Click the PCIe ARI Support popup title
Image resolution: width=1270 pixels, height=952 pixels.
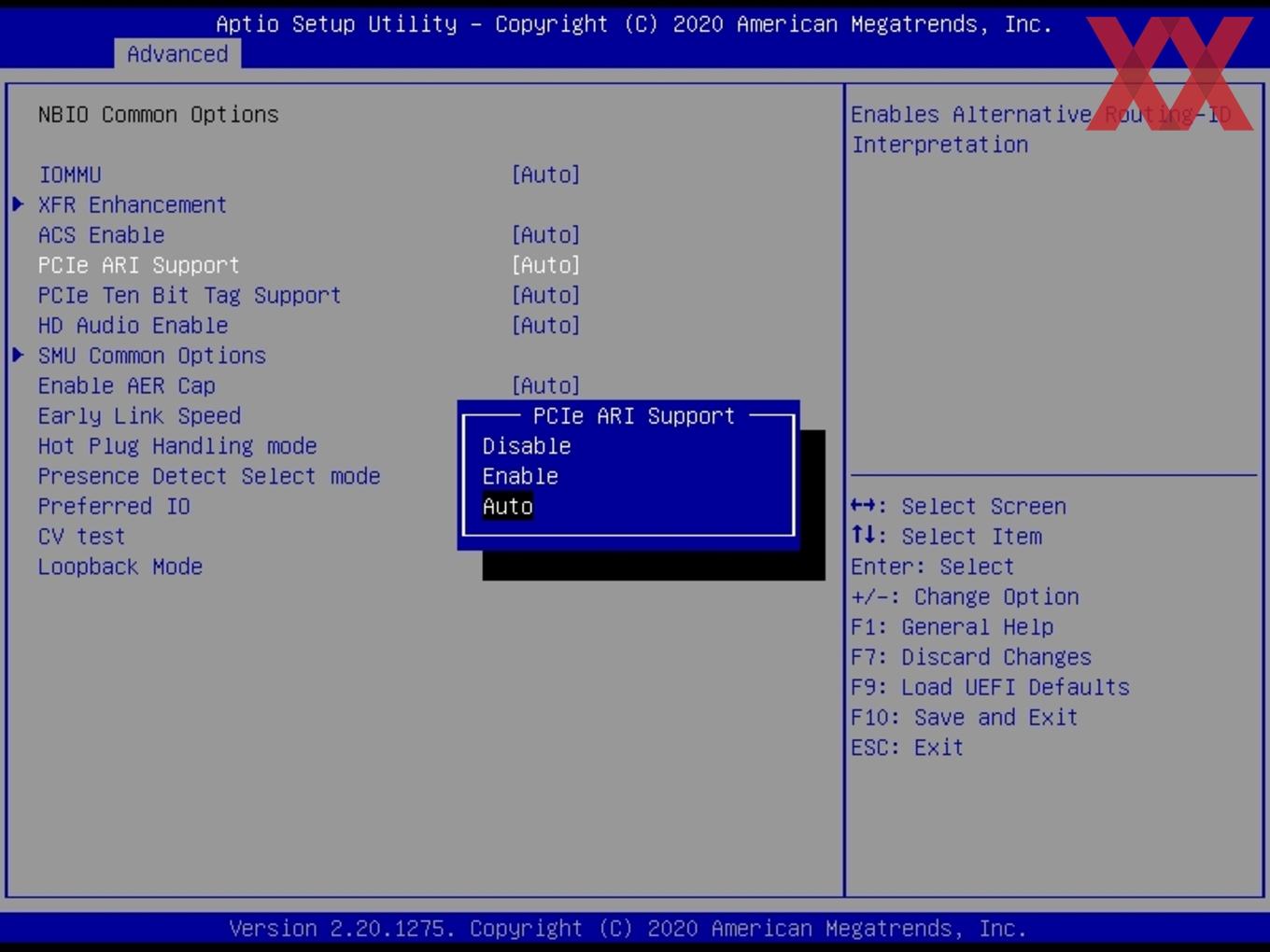point(634,416)
